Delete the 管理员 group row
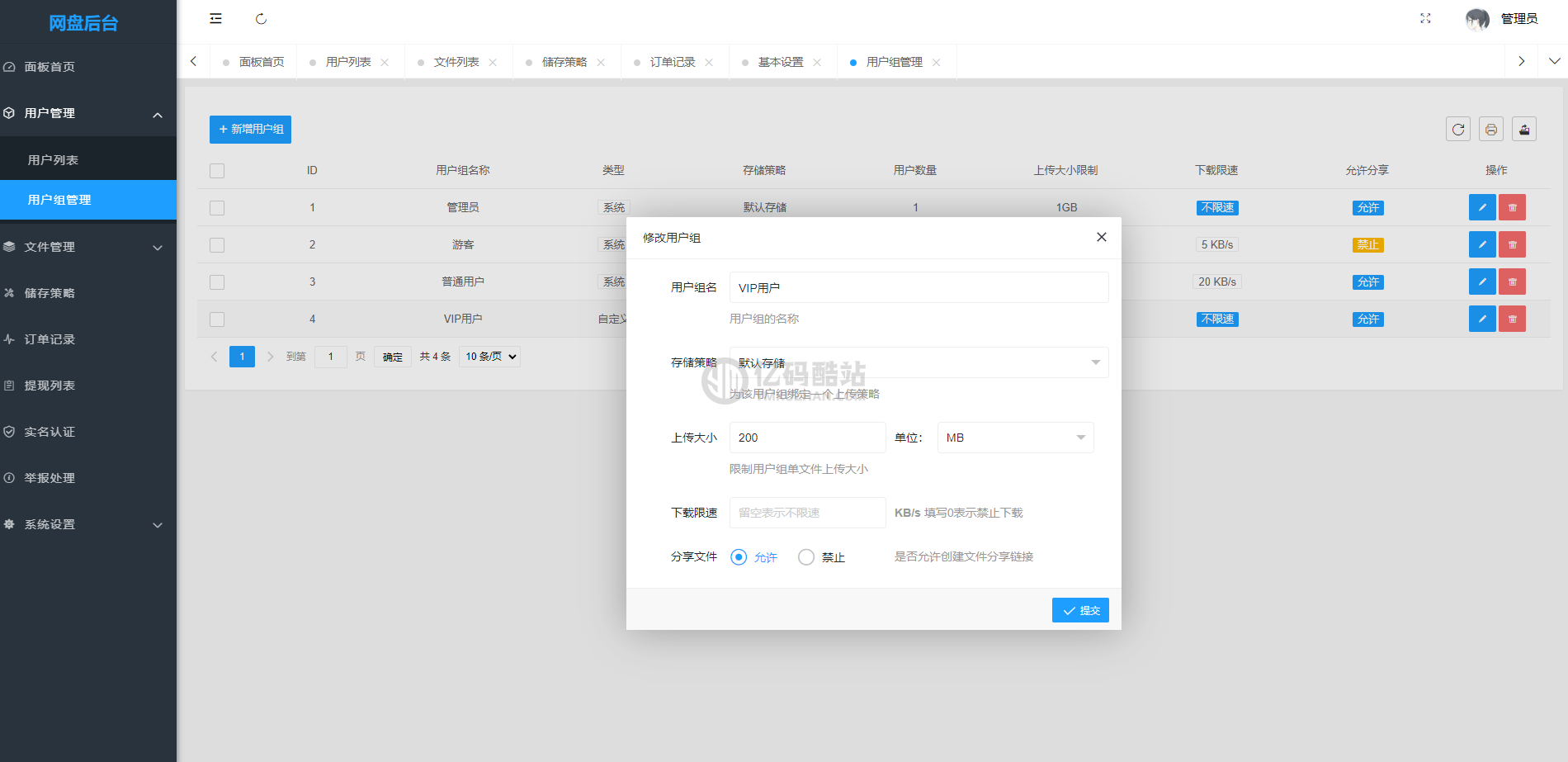The width and height of the screenshot is (1568, 762). click(1512, 207)
